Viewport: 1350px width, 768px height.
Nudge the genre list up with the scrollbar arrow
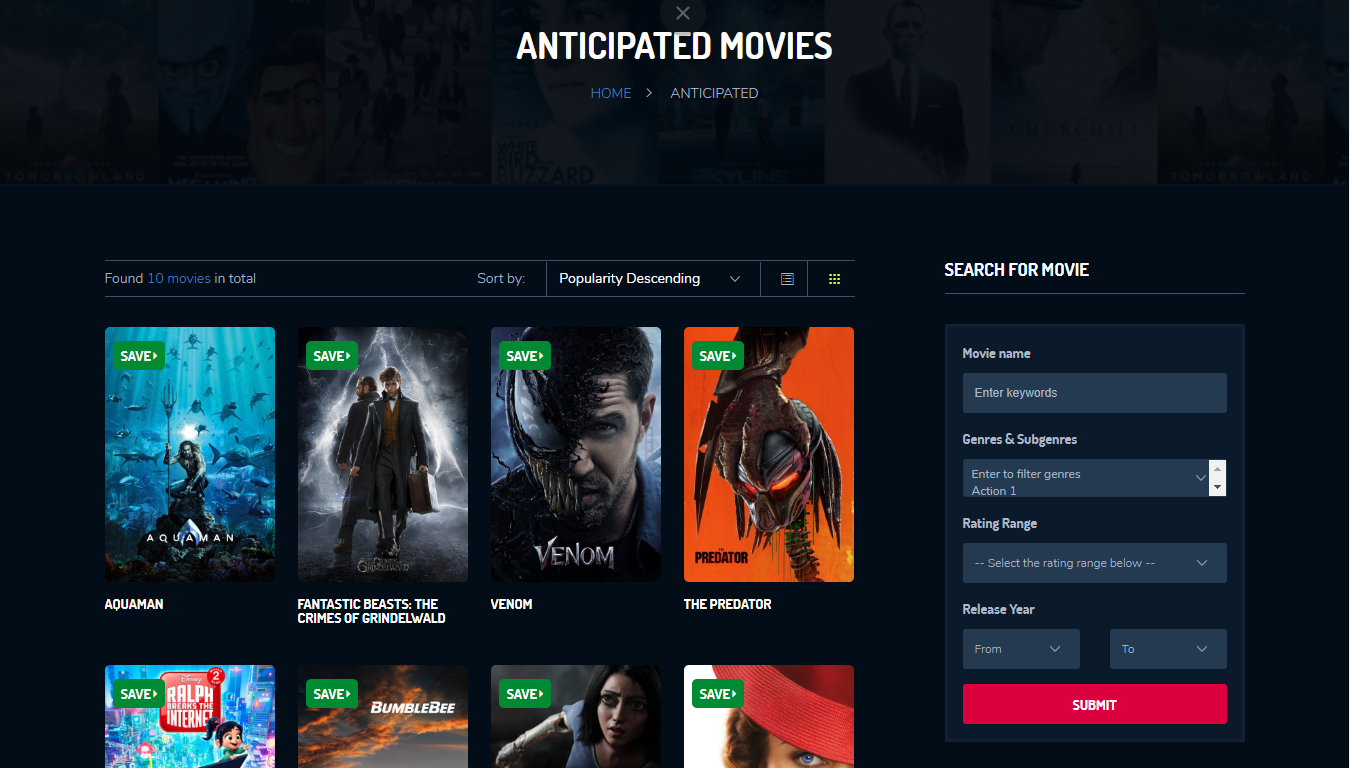click(1217, 468)
